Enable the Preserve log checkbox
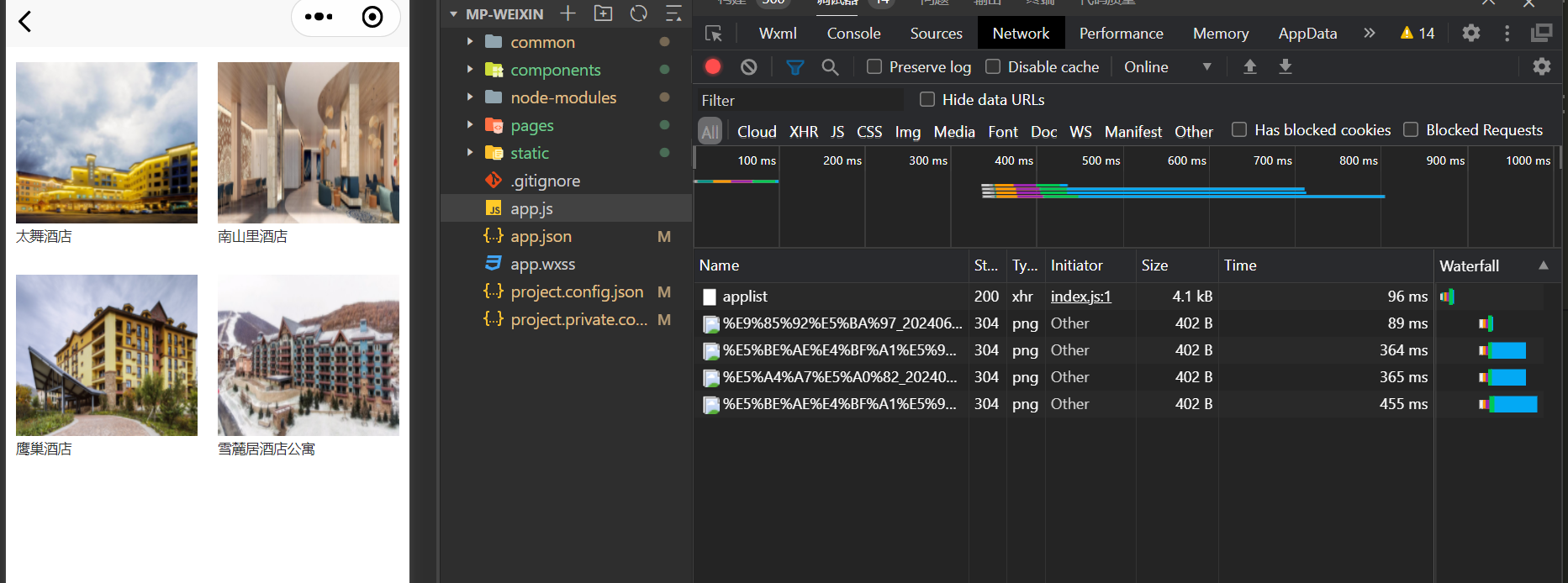 click(874, 66)
